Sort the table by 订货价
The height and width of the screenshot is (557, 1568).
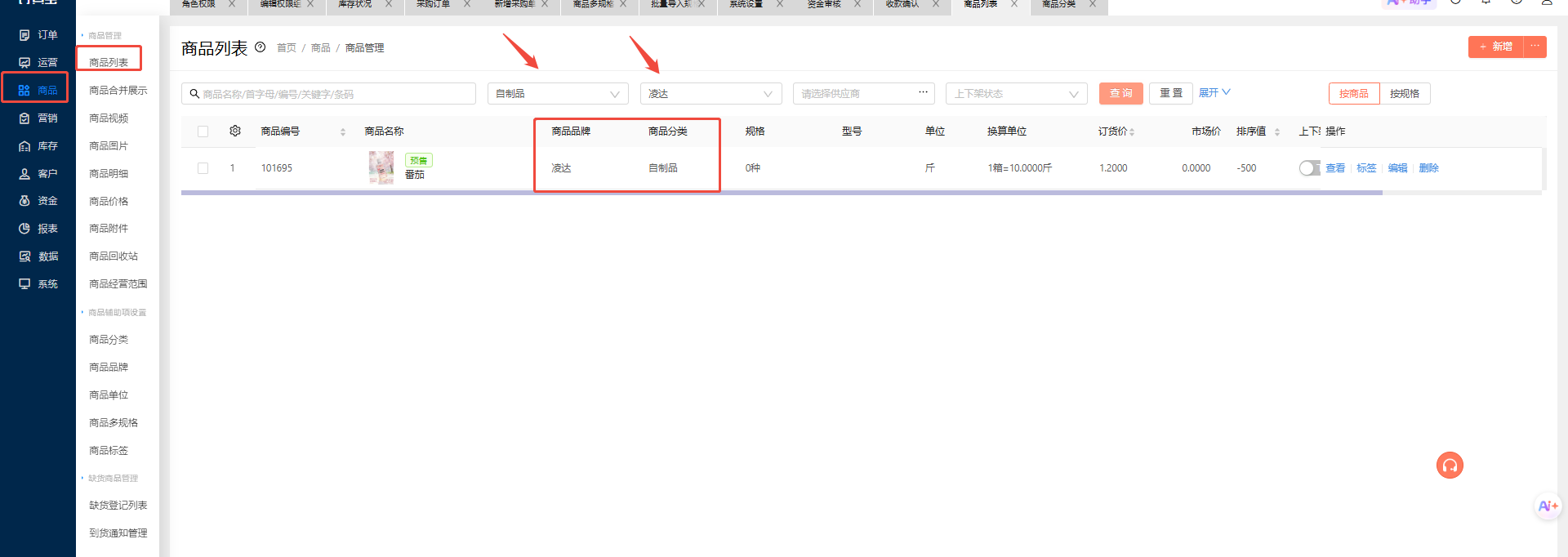tap(1132, 131)
